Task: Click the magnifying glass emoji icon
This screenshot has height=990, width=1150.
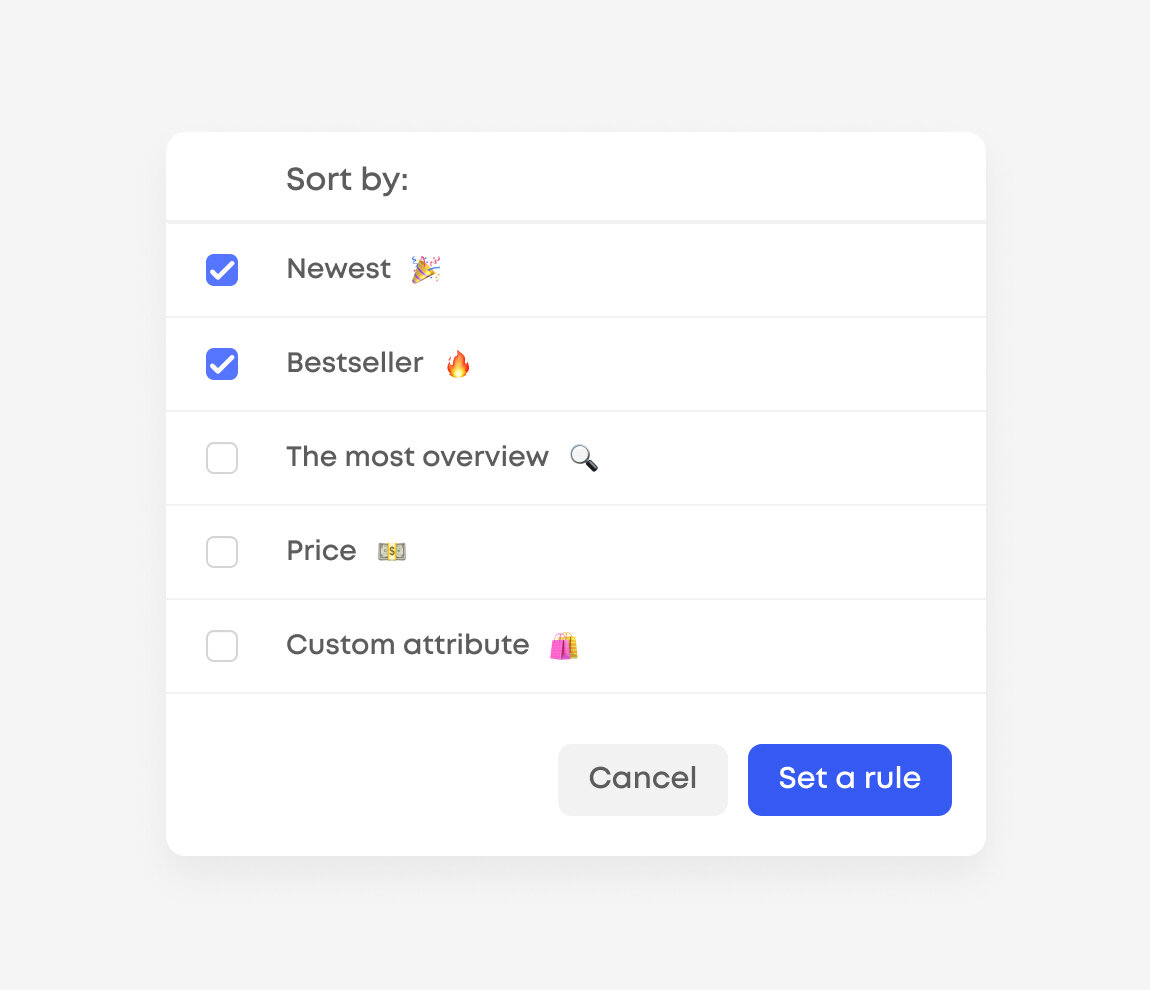Action: tap(584, 458)
